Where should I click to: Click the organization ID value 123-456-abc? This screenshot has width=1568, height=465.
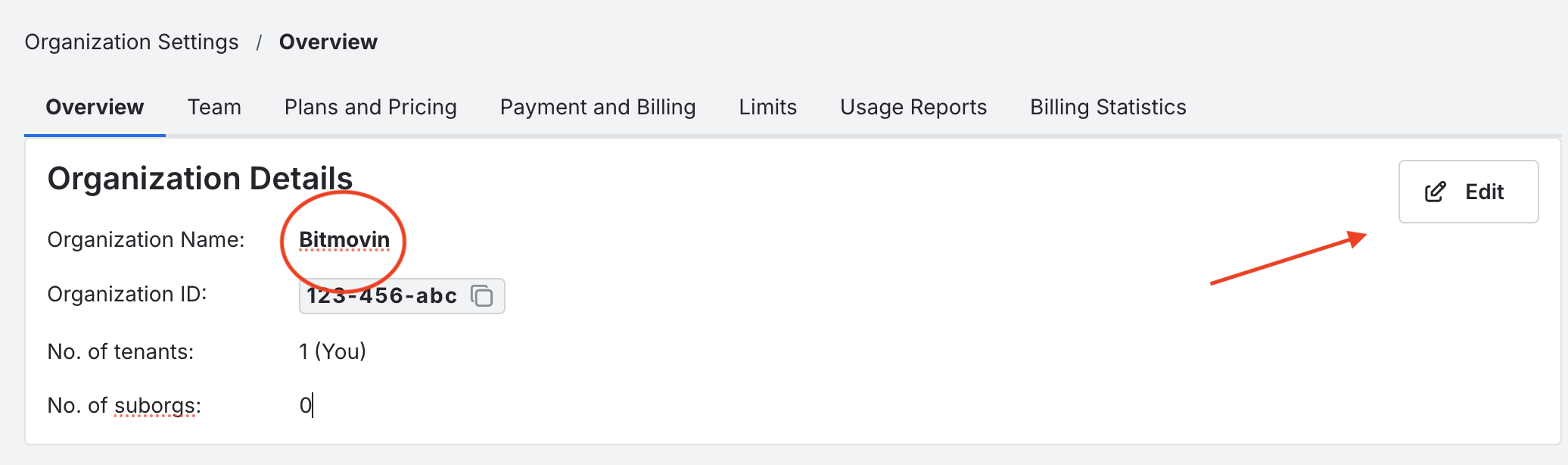pos(382,295)
